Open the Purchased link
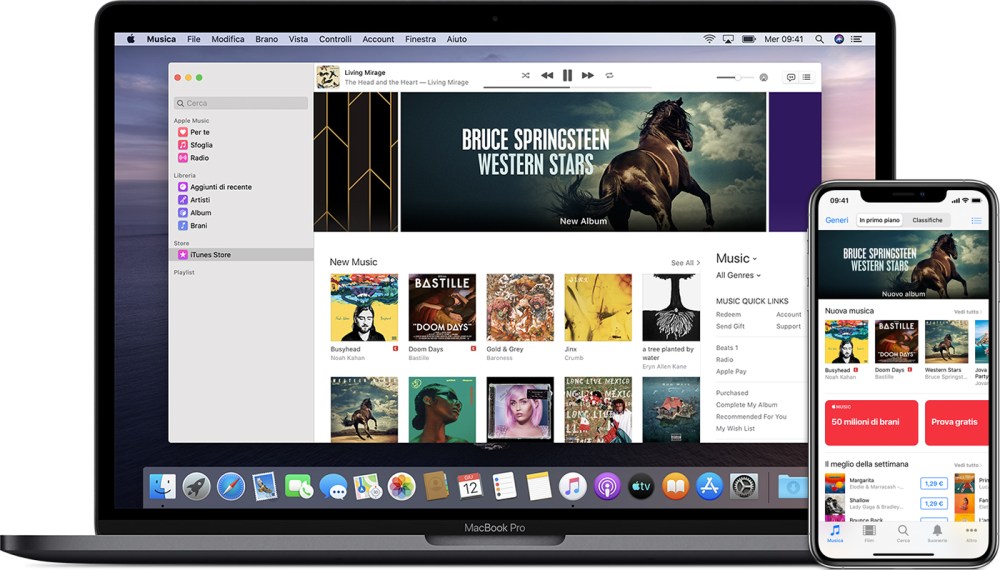1000x570 pixels. (732, 393)
